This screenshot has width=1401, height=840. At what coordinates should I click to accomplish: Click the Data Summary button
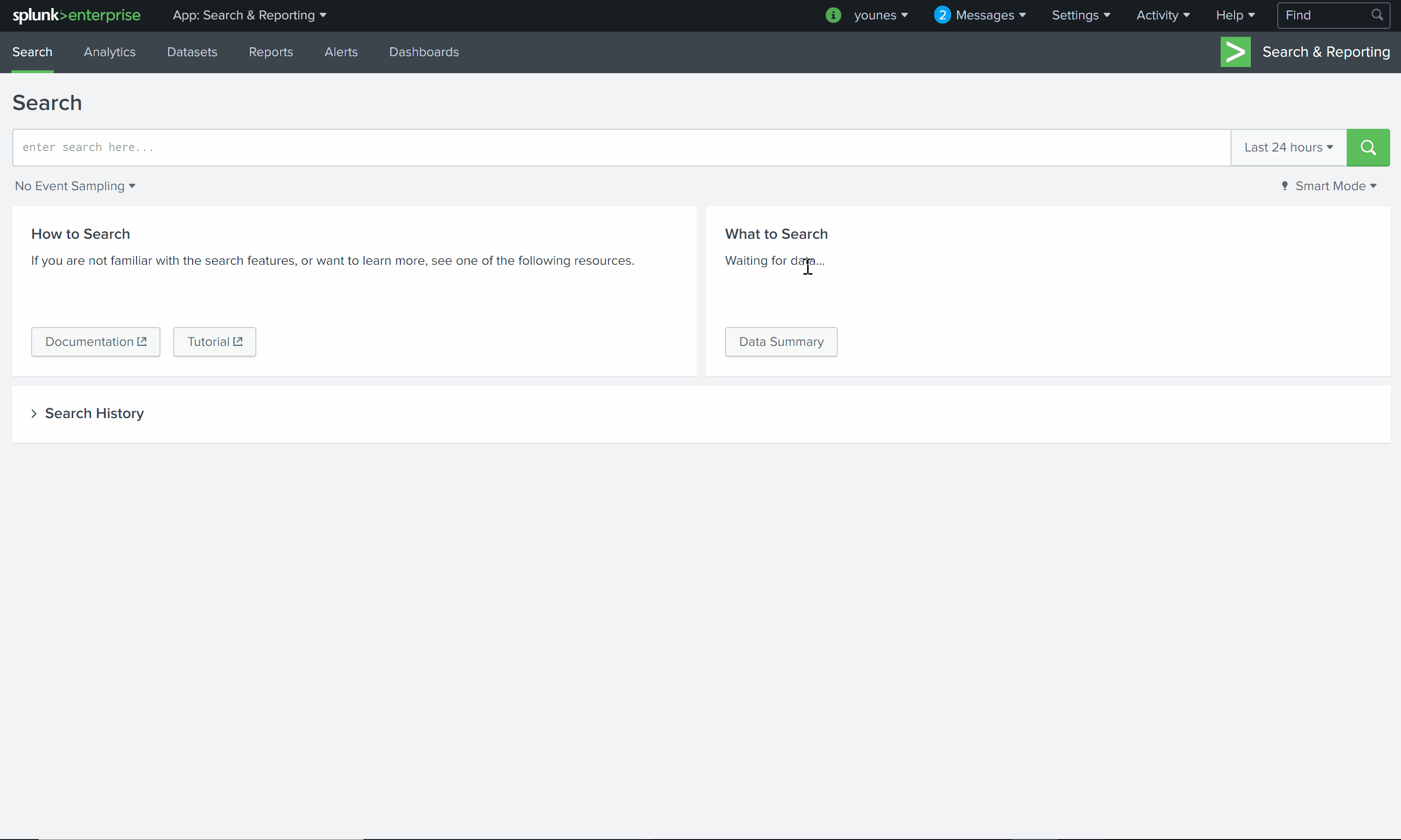[x=781, y=341]
